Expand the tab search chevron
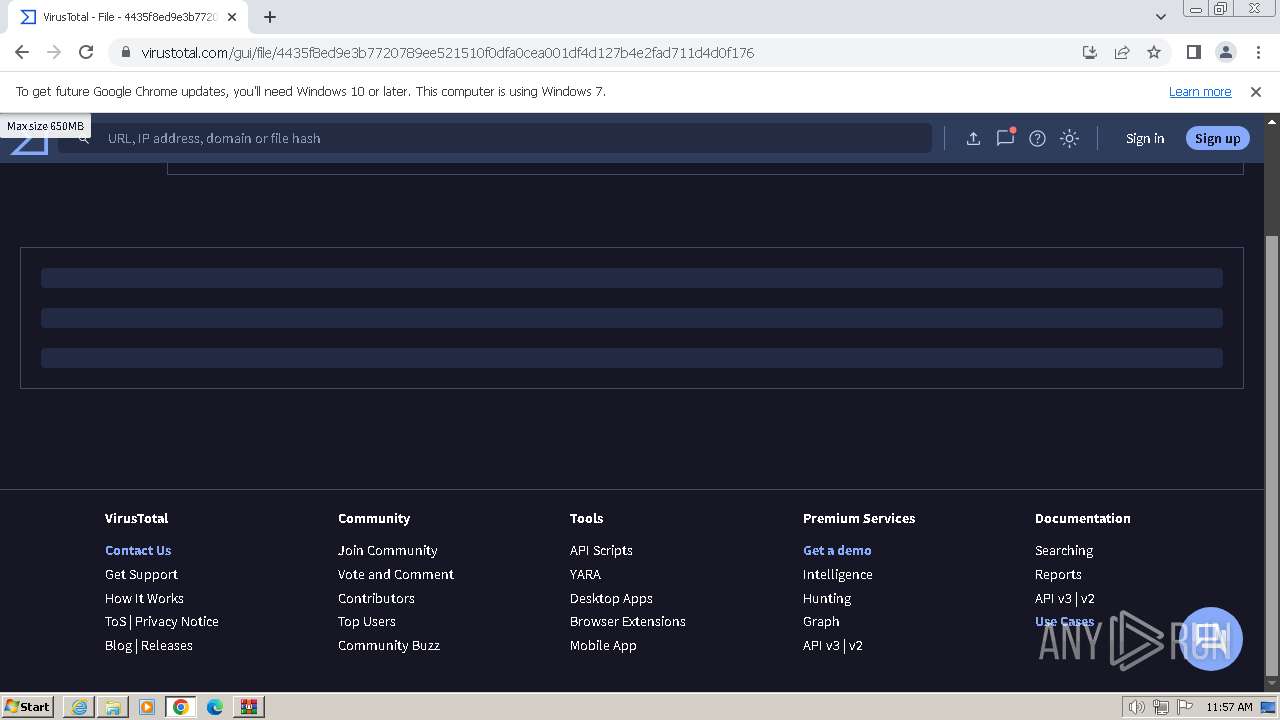 pyautogui.click(x=1160, y=17)
